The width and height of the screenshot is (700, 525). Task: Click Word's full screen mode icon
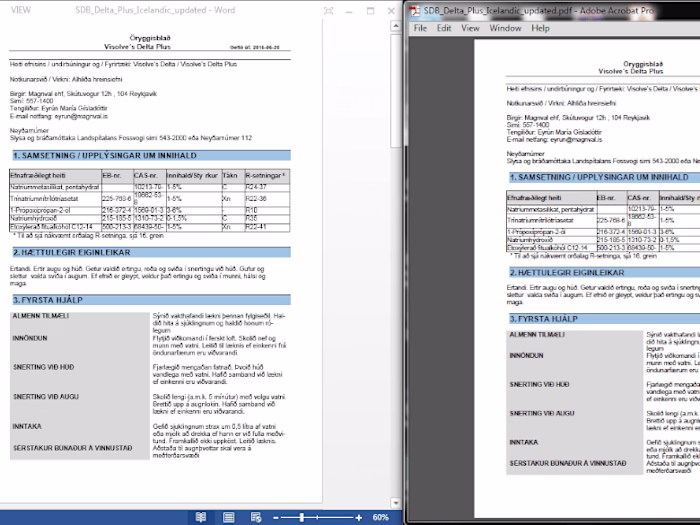[328, 11]
